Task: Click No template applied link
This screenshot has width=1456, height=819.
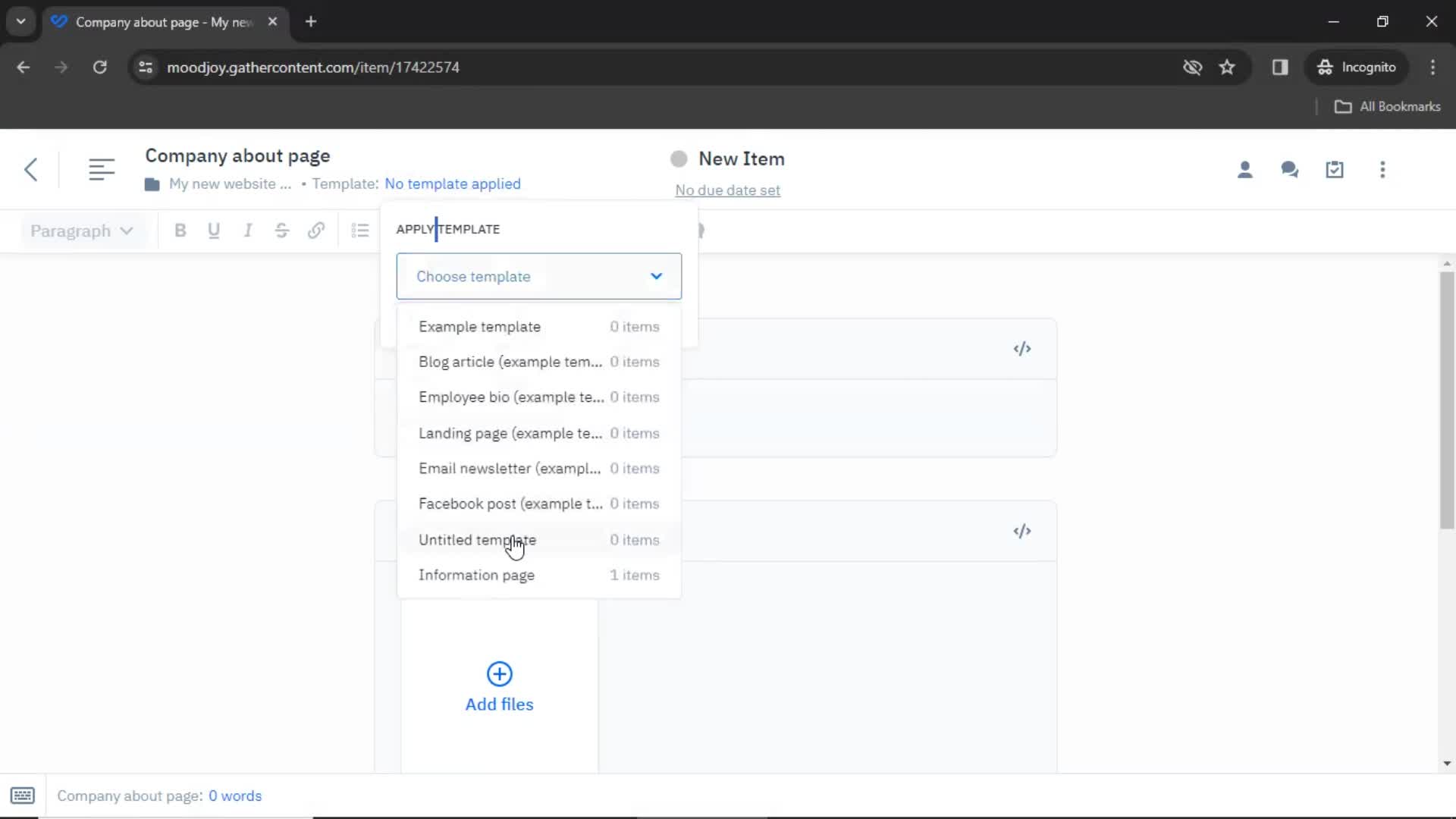Action: pos(452,184)
